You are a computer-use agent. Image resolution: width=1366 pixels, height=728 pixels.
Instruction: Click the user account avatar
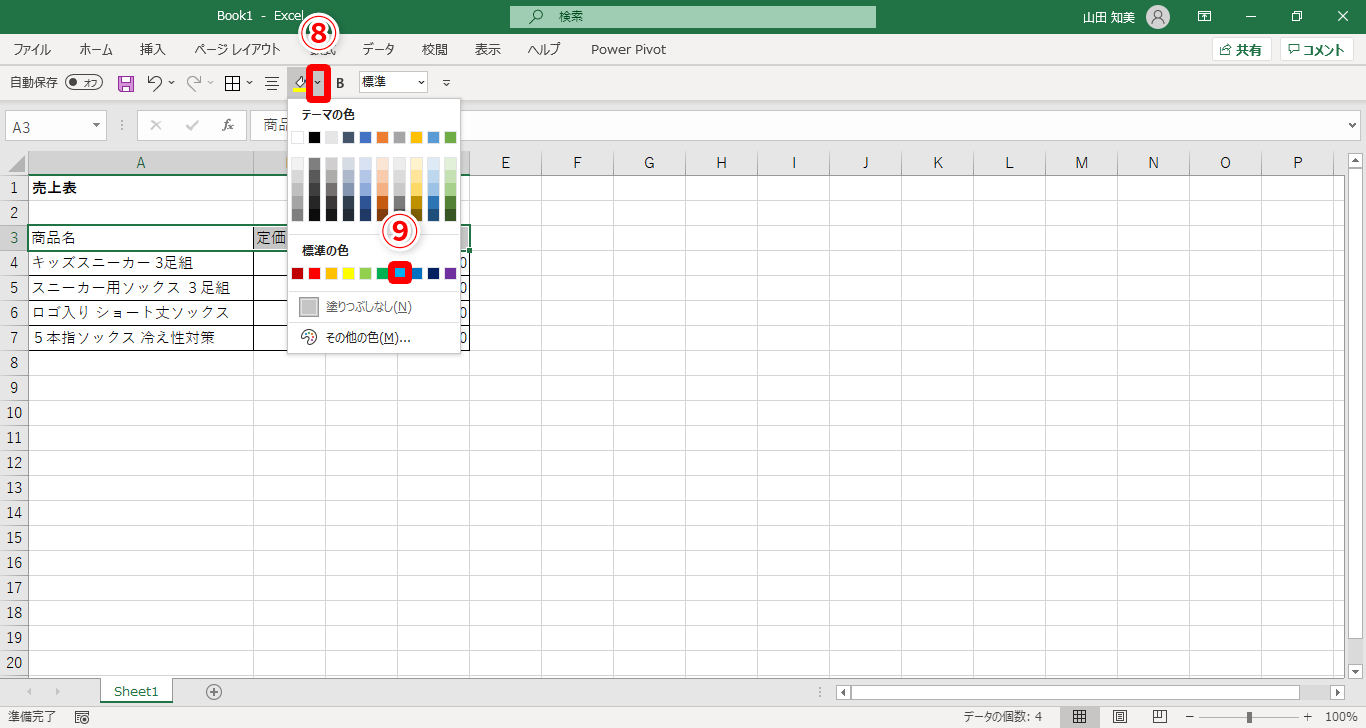pyautogui.click(x=1158, y=17)
